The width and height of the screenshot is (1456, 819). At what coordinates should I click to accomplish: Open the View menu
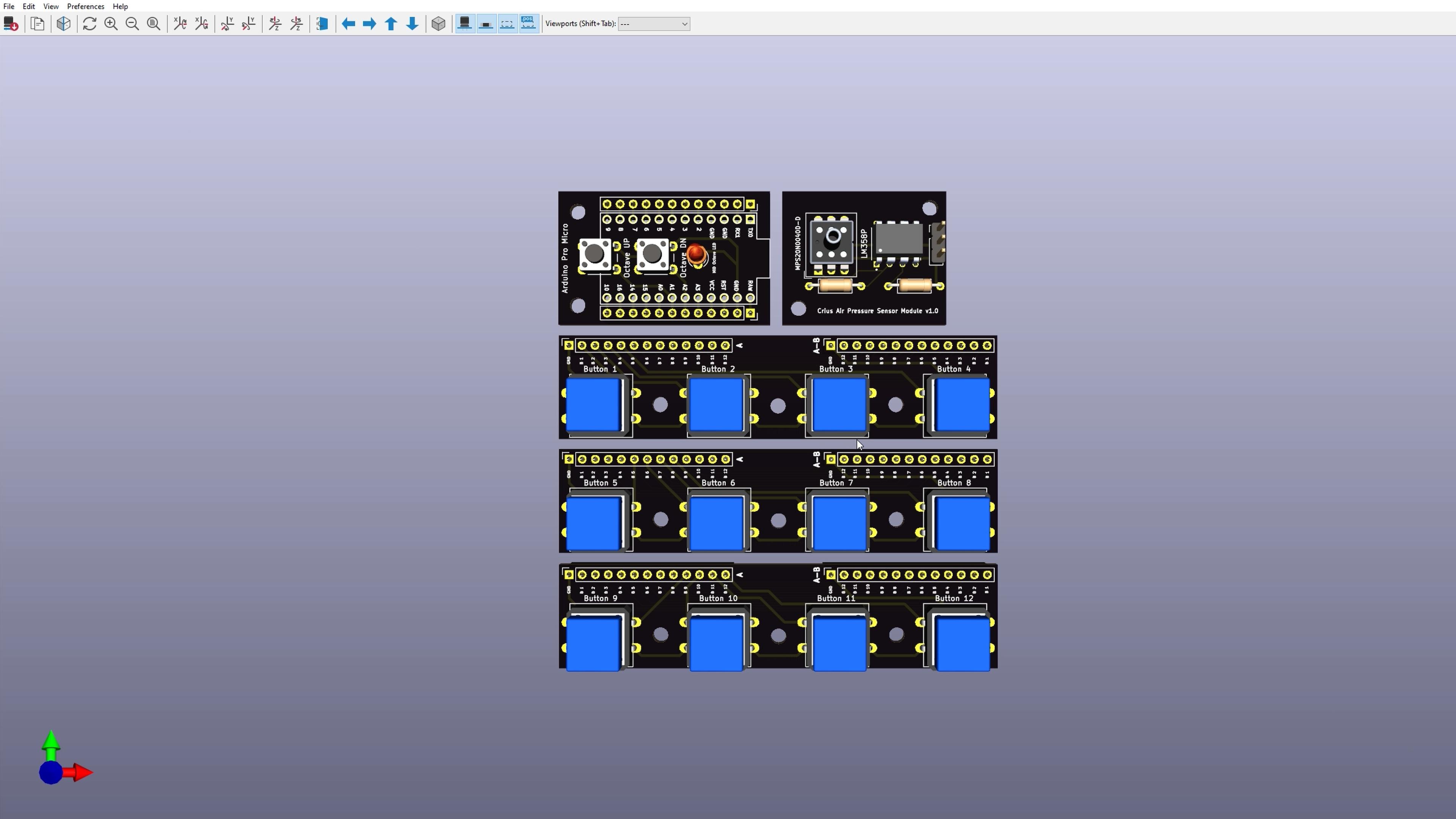(51, 6)
